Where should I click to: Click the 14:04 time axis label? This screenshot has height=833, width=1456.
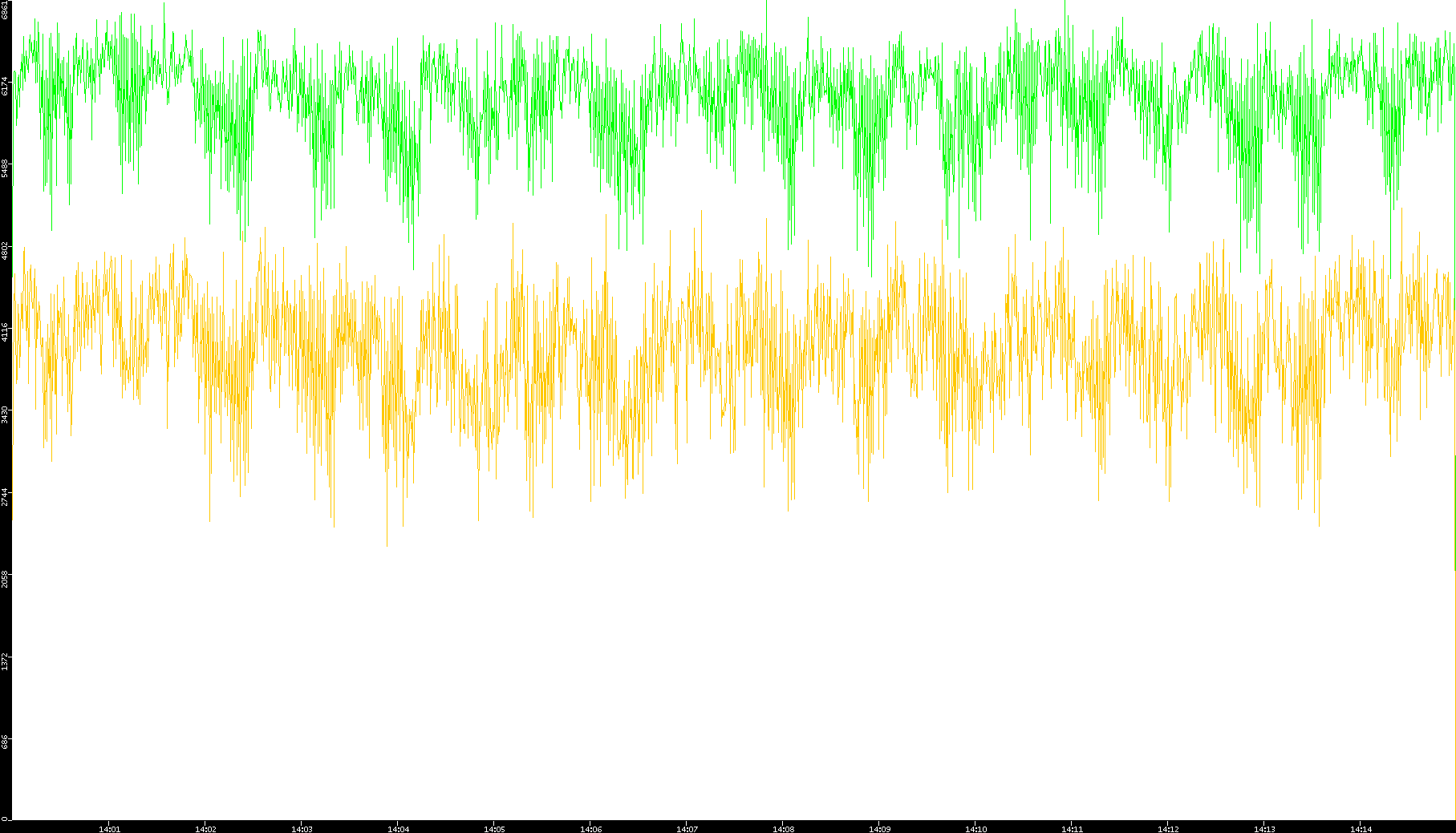398,829
